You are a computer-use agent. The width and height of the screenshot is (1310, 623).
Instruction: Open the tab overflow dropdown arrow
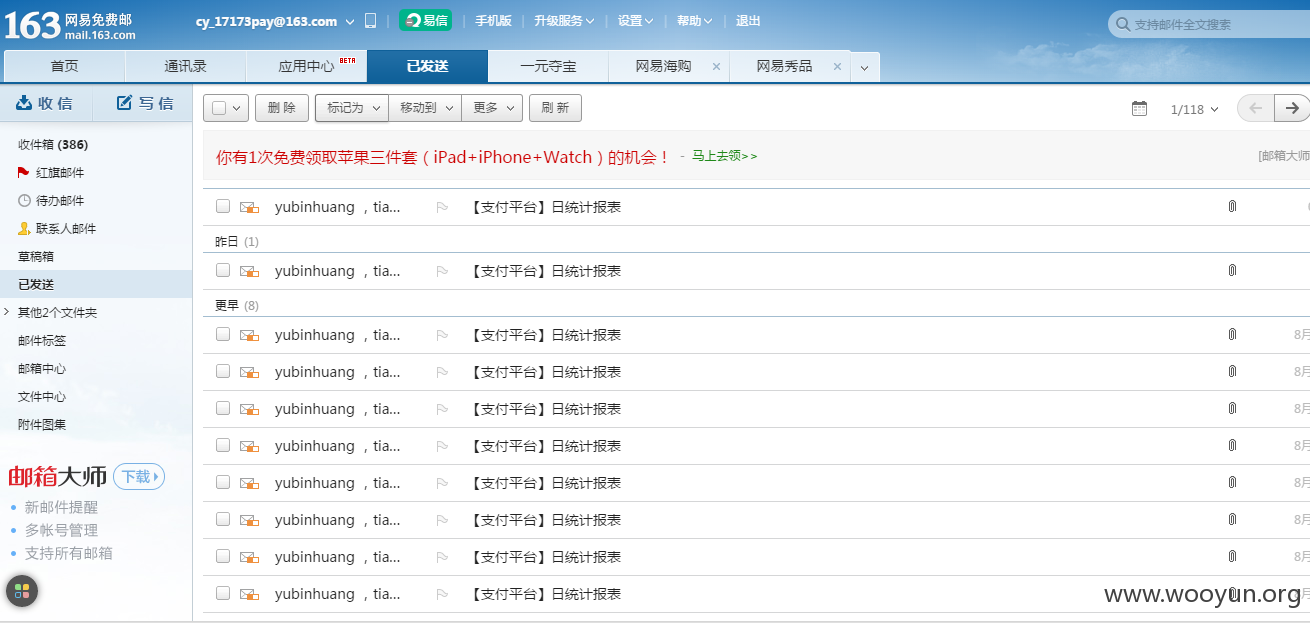pos(865,68)
